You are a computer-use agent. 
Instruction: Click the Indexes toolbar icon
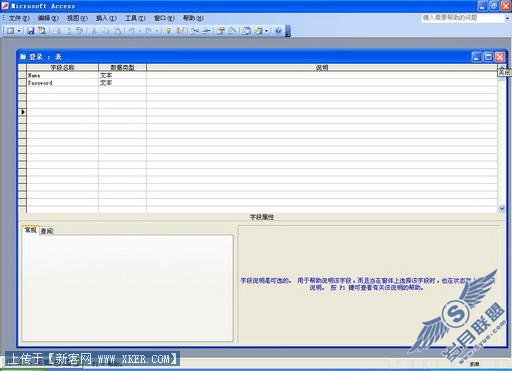click(x=180, y=31)
